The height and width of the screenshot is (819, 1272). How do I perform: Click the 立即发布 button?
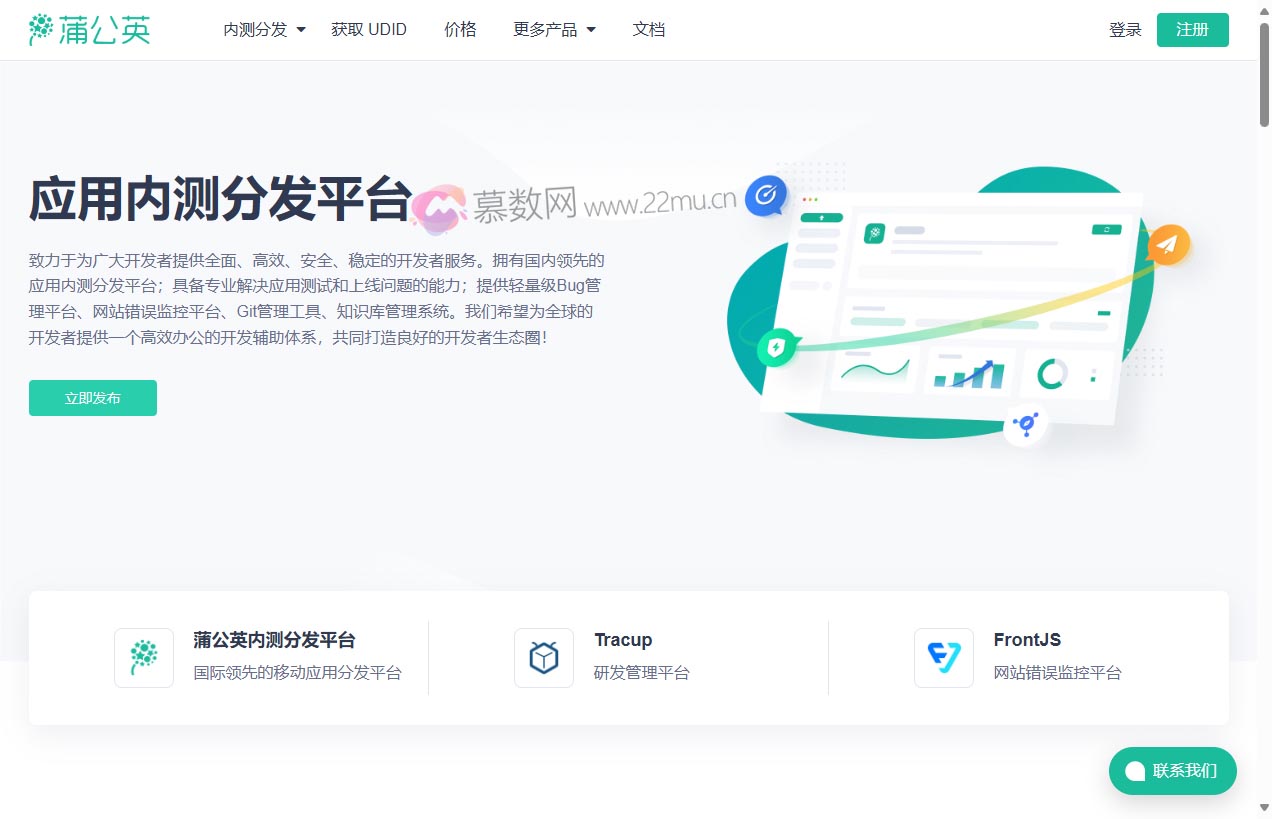click(93, 398)
